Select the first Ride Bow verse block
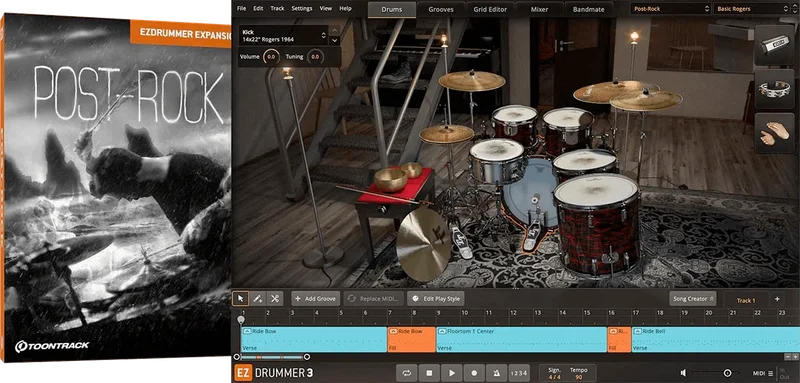This screenshot has width=800, height=383. (314, 340)
